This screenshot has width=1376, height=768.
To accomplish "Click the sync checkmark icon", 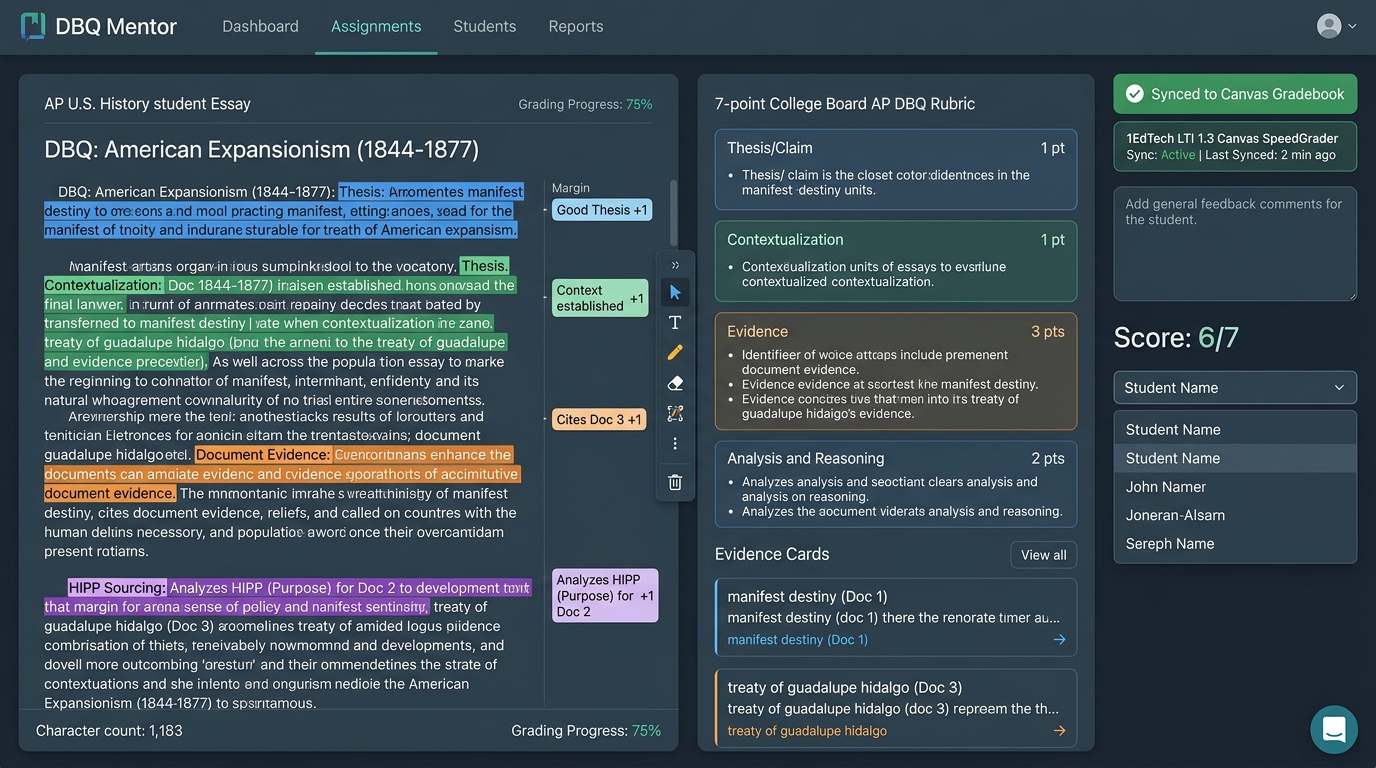I will (1135, 94).
